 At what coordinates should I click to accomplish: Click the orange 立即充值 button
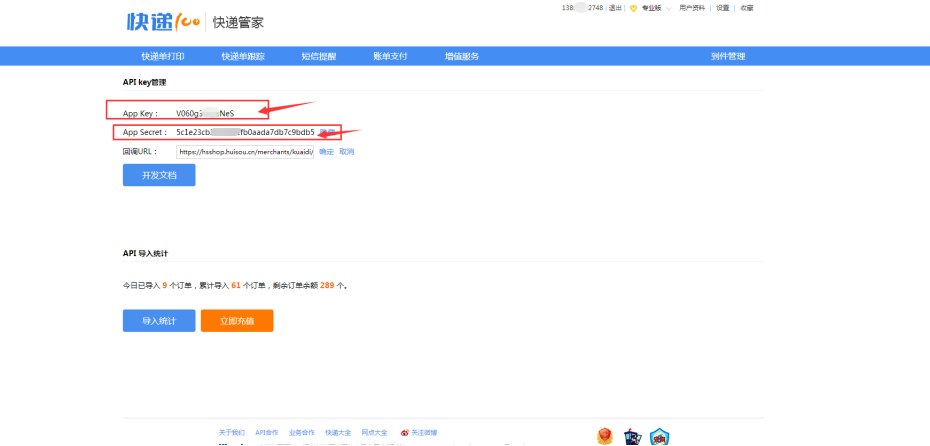click(237, 321)
